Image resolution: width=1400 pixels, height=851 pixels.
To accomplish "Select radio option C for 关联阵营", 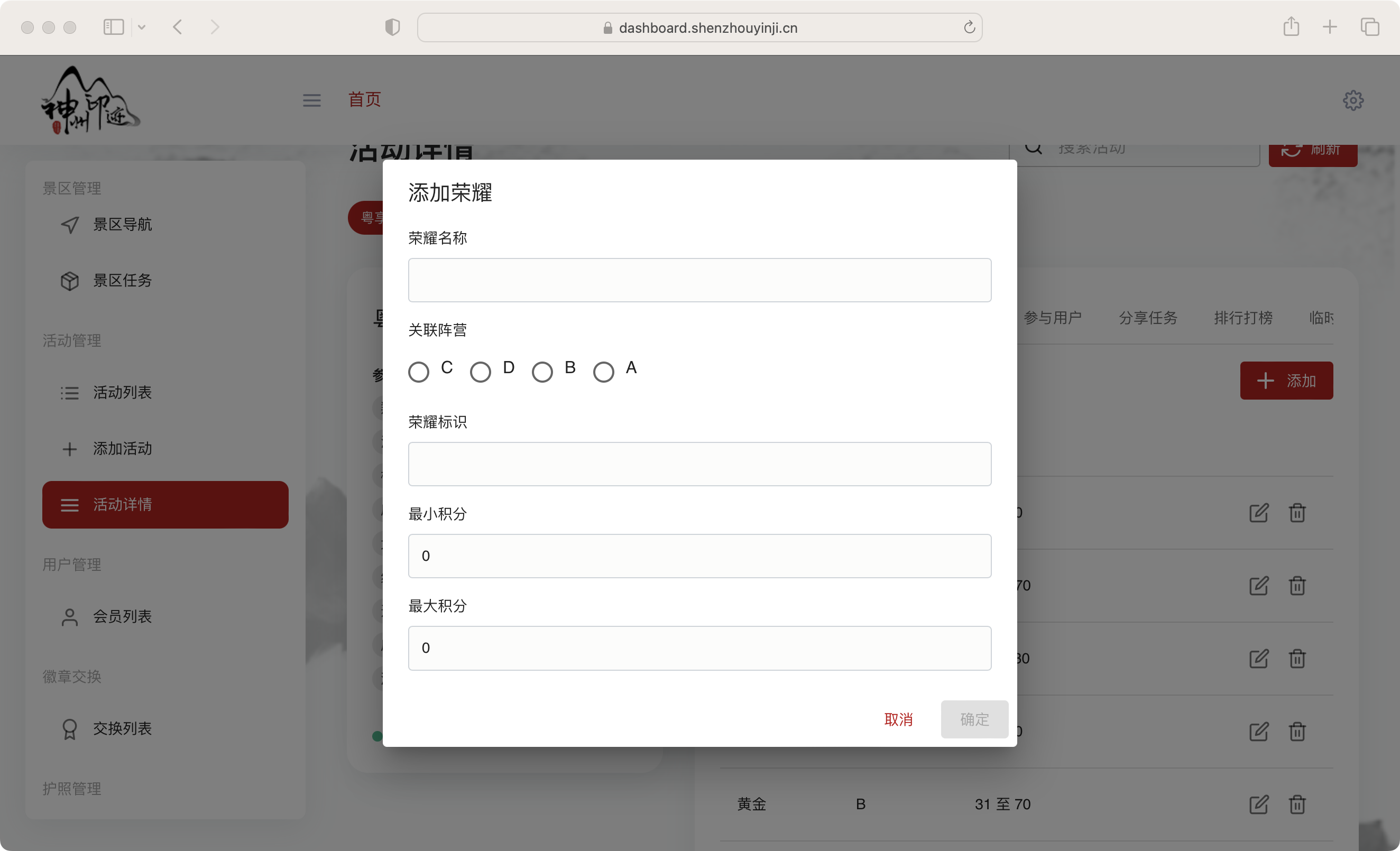I will [419, 372].
